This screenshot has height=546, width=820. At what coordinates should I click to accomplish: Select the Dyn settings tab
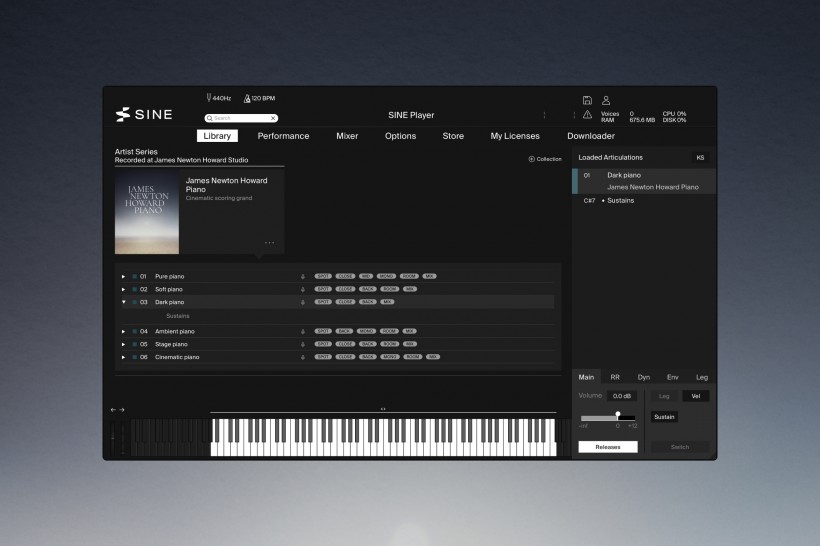point(644,377)
